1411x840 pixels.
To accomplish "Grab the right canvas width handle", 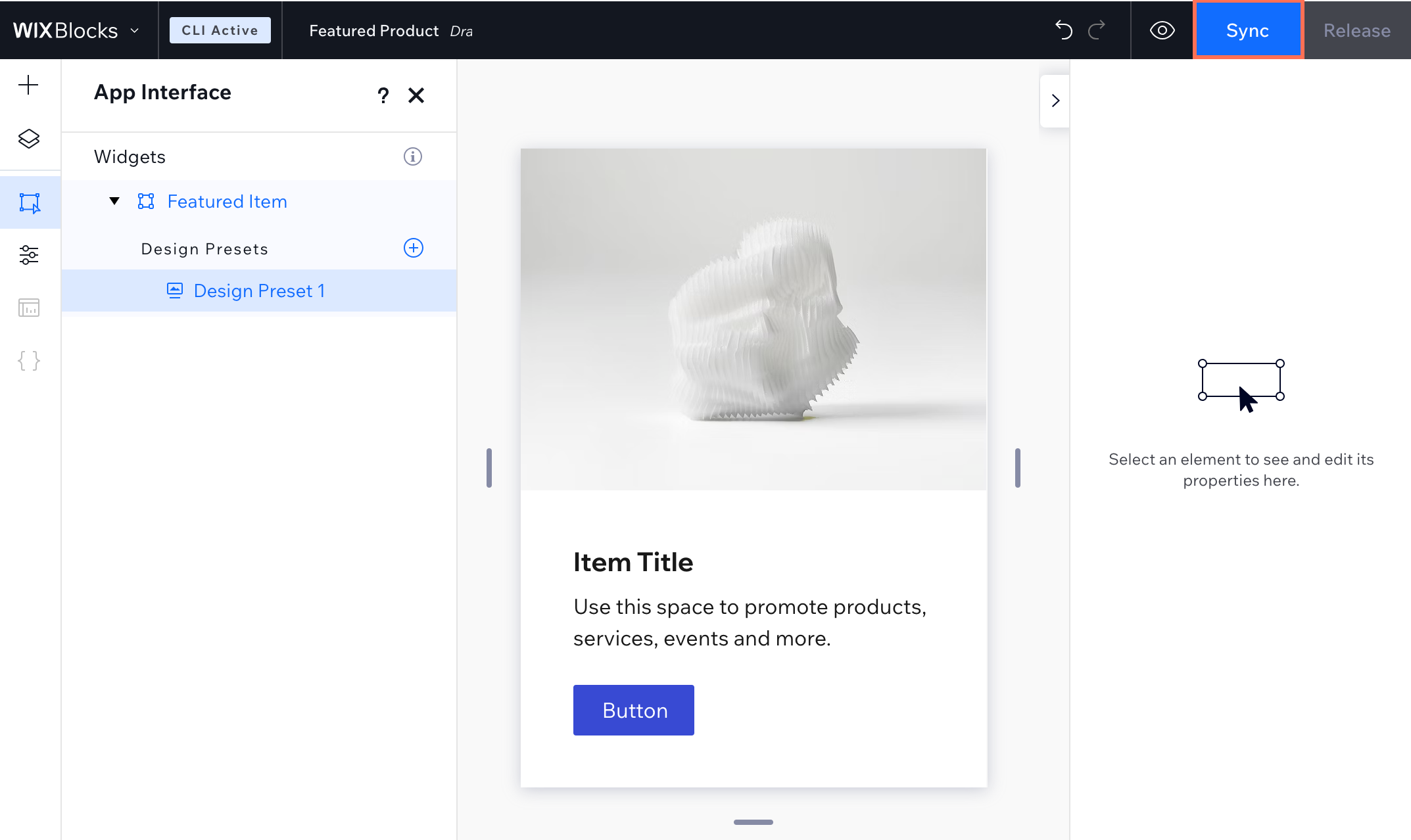I will [1017, 468].
